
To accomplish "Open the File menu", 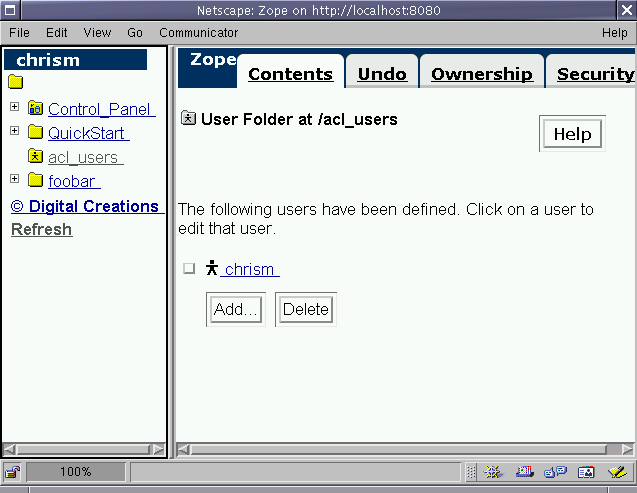I will (x=19, y=32).
